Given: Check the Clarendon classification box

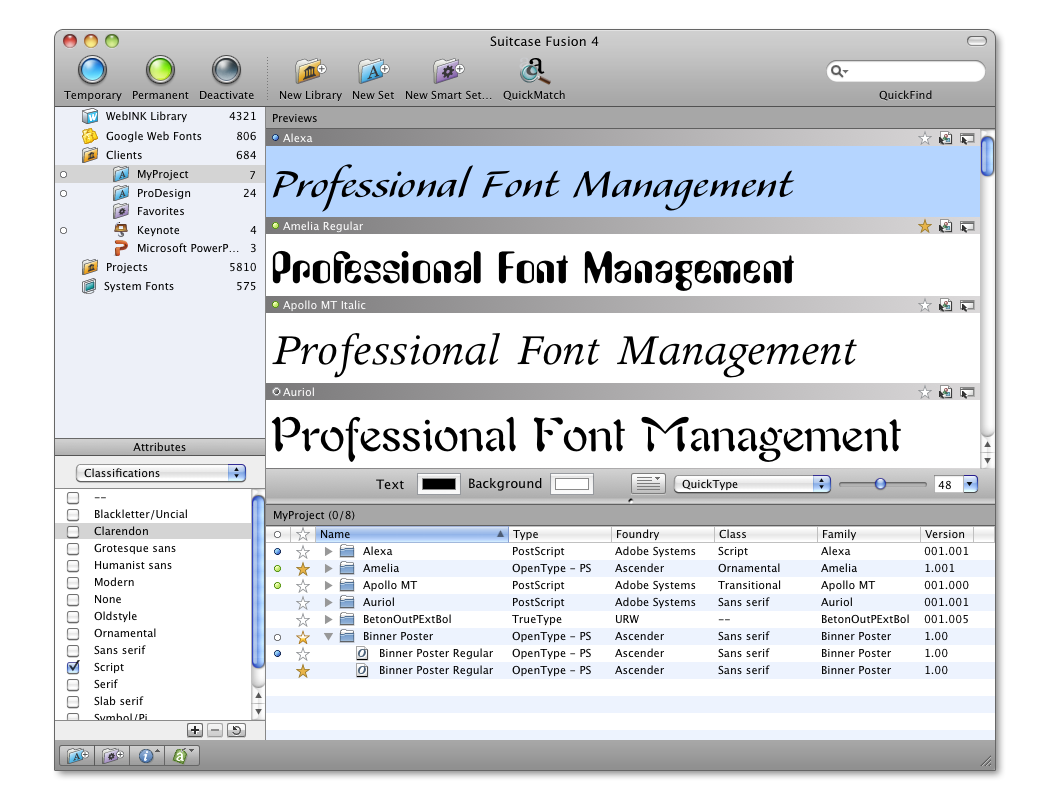Looking at the screenshot, I should click(x=73, y=532).
